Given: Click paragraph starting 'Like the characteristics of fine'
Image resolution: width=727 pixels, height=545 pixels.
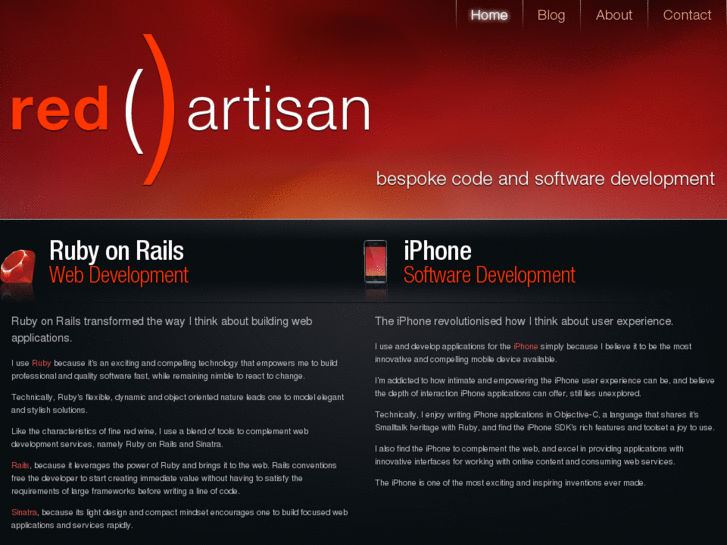Looking at the screenshot, I should tap(160, 437).
